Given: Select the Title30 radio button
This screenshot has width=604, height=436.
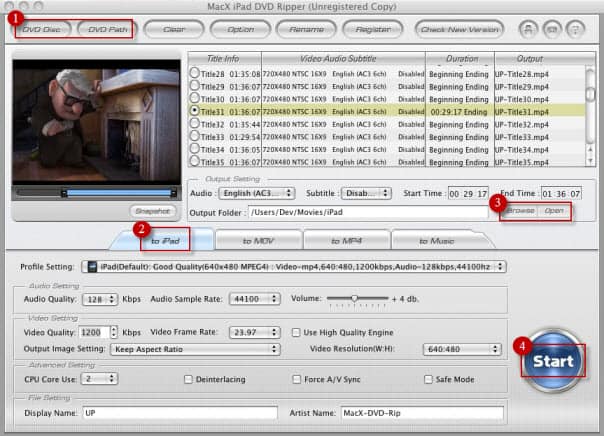Looking at the screenshot, I should (x=195, y=98).
